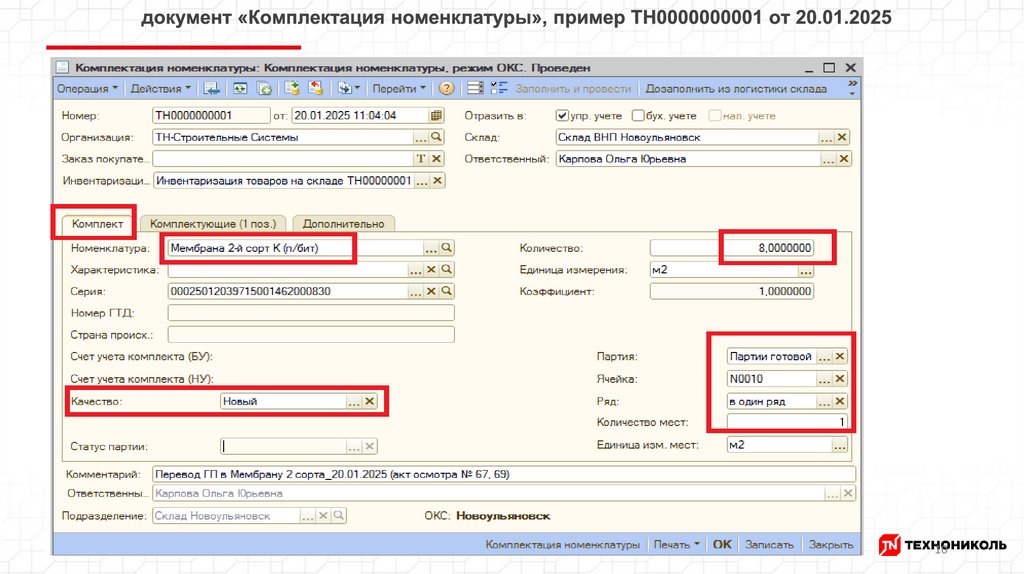Switch to the Дополнительно tab

(x=344, y=223)
